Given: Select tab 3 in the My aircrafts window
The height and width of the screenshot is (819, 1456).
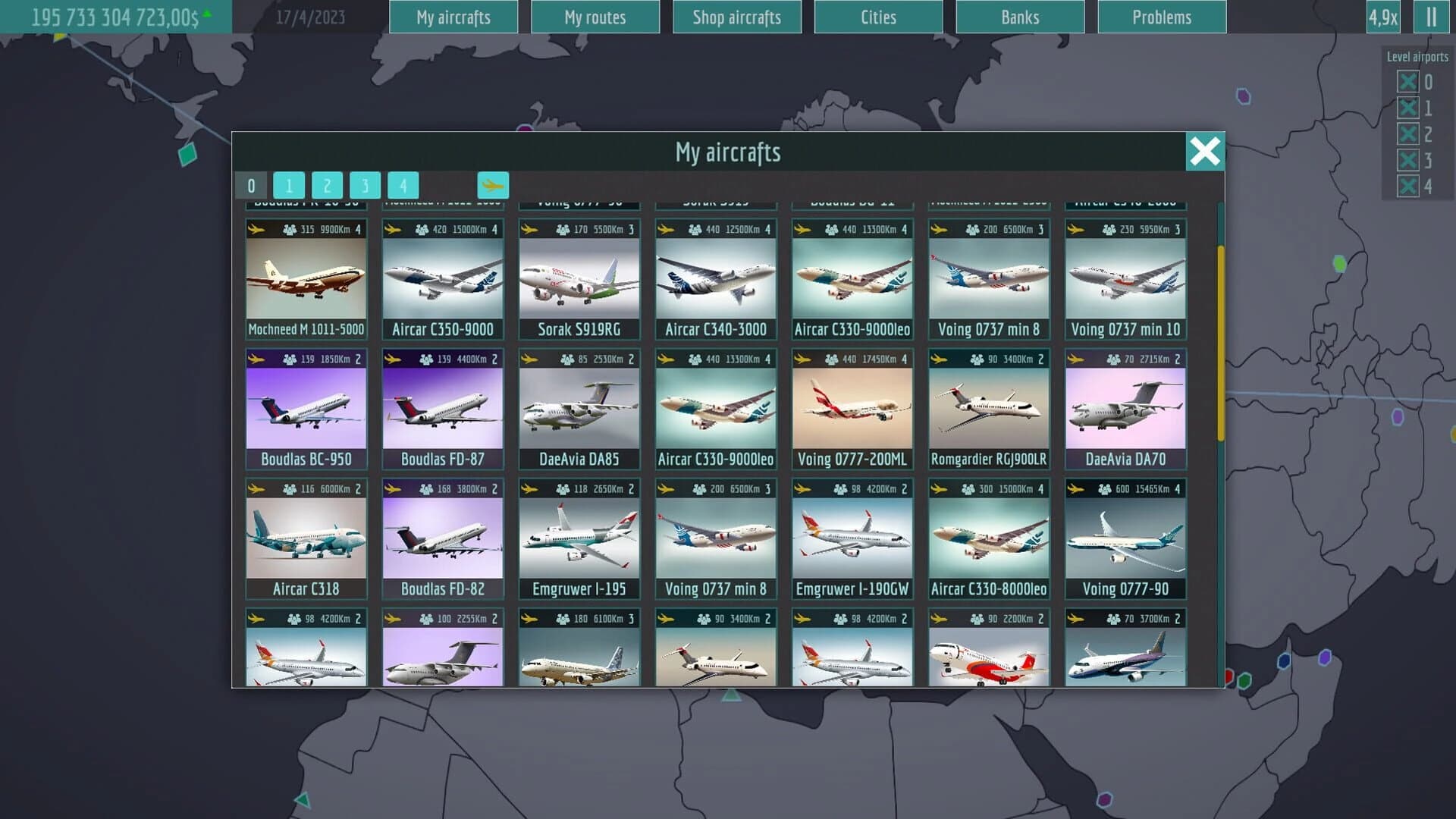Looking at the screenshot, I should click(x=365, y=184).
